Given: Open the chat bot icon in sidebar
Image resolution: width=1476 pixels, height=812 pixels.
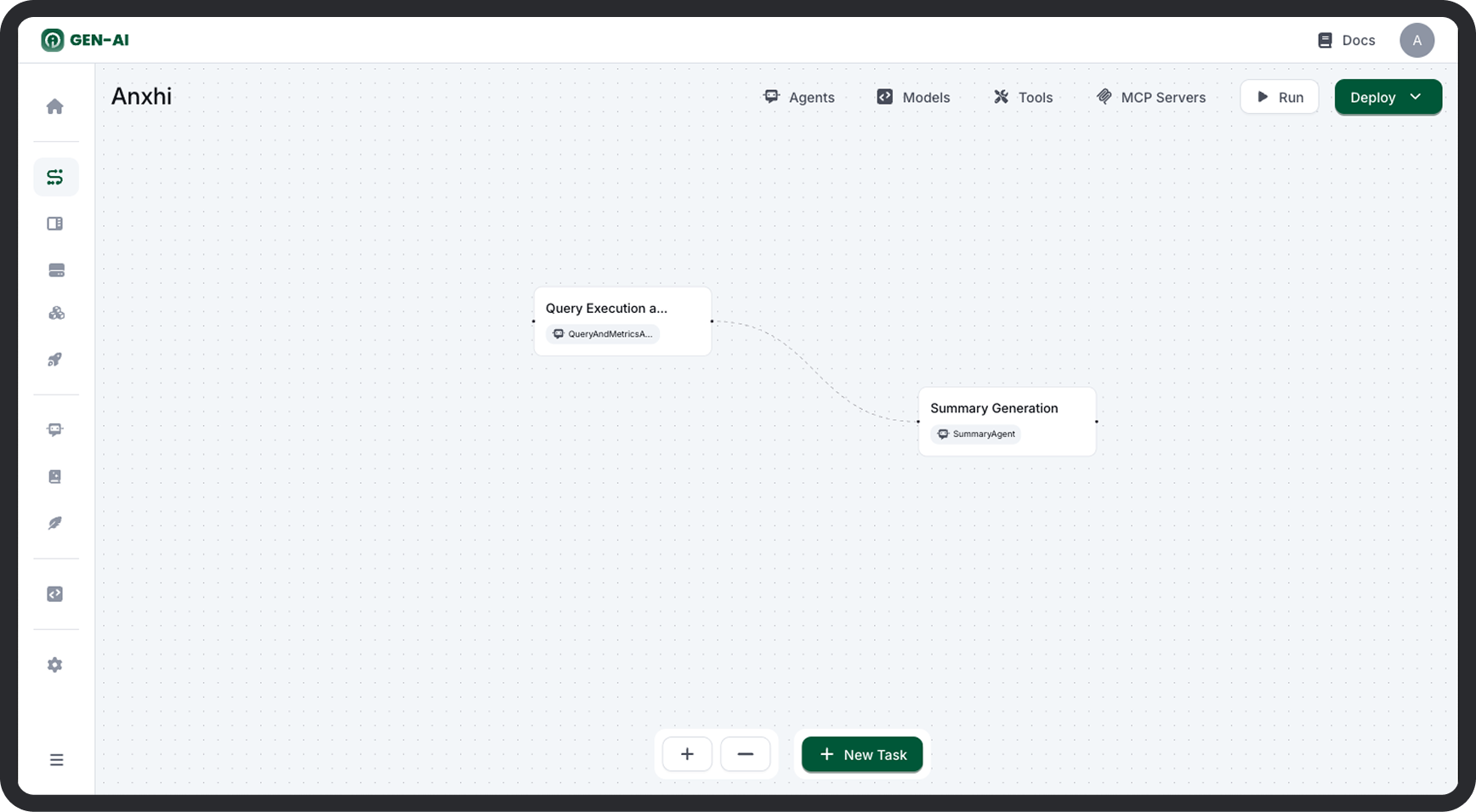Looking at the screenshot, I should click(55, 429).
